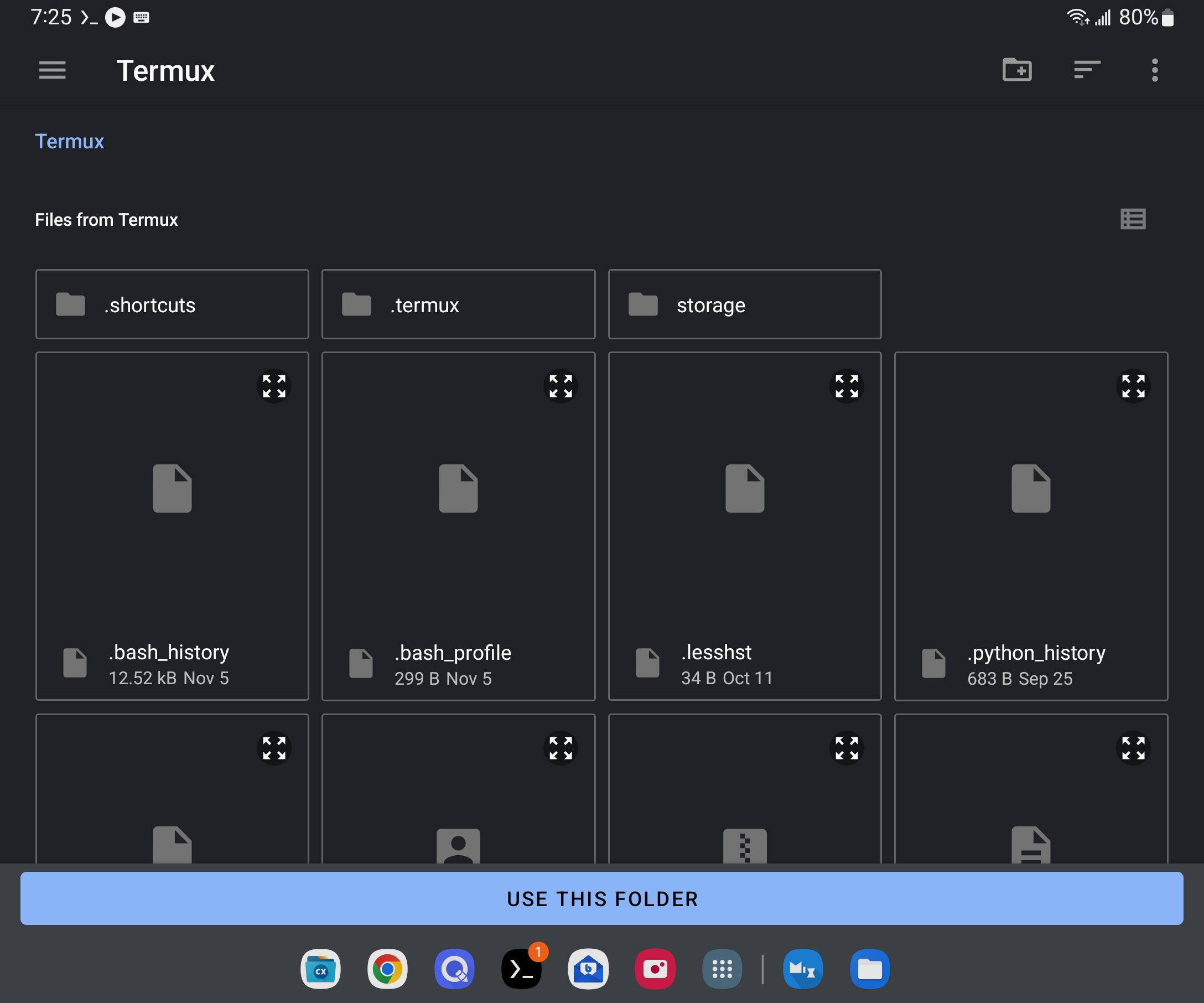This screenshot has width=1204, height=1003.
Task: Click the .bash_profile large file thumbnail
Action: pyautogui.click(x=458, y=488)
